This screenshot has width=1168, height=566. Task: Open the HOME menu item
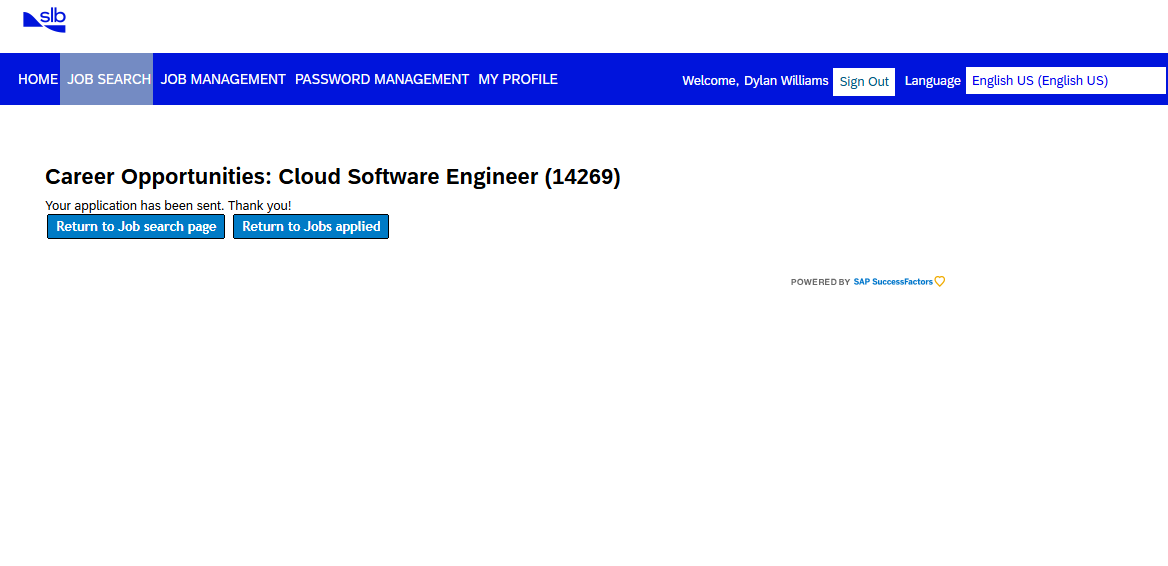38,79
